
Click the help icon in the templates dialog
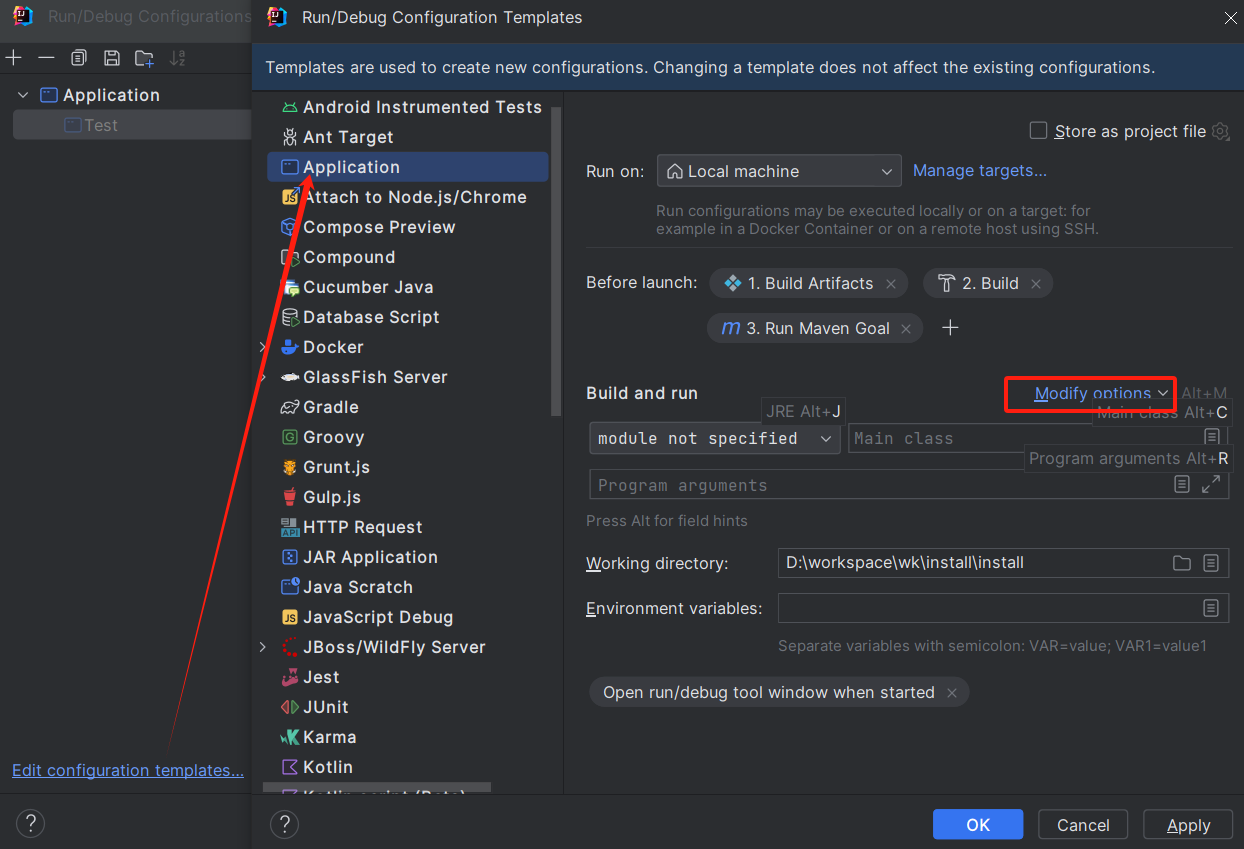tap(285, 824)
